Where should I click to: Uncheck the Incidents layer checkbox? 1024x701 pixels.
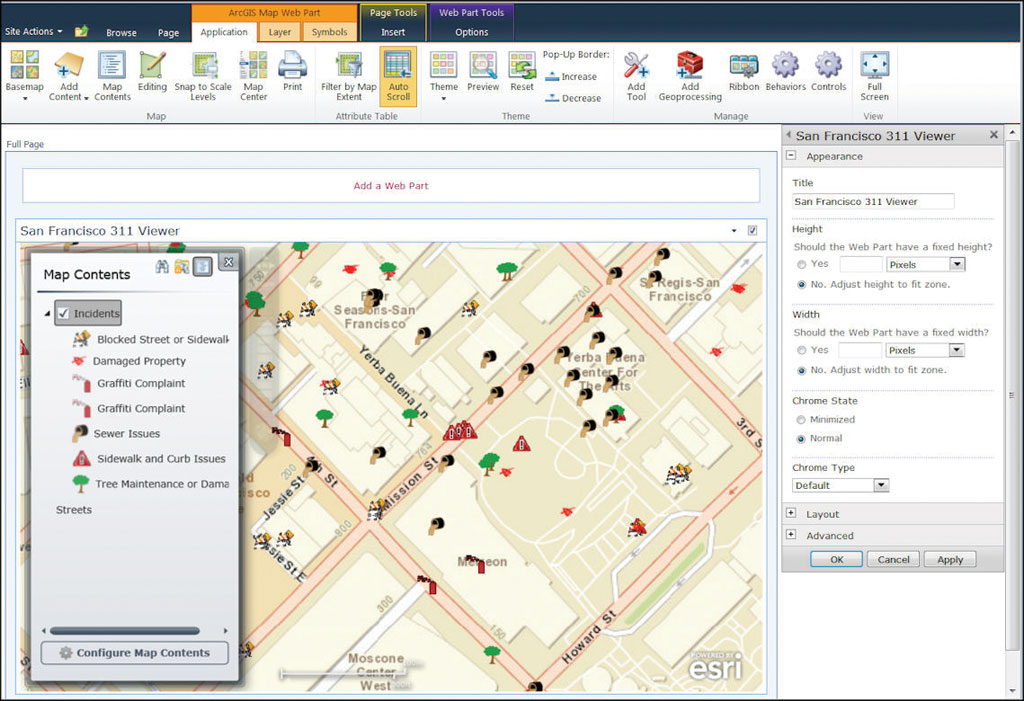tap(63, 314)
